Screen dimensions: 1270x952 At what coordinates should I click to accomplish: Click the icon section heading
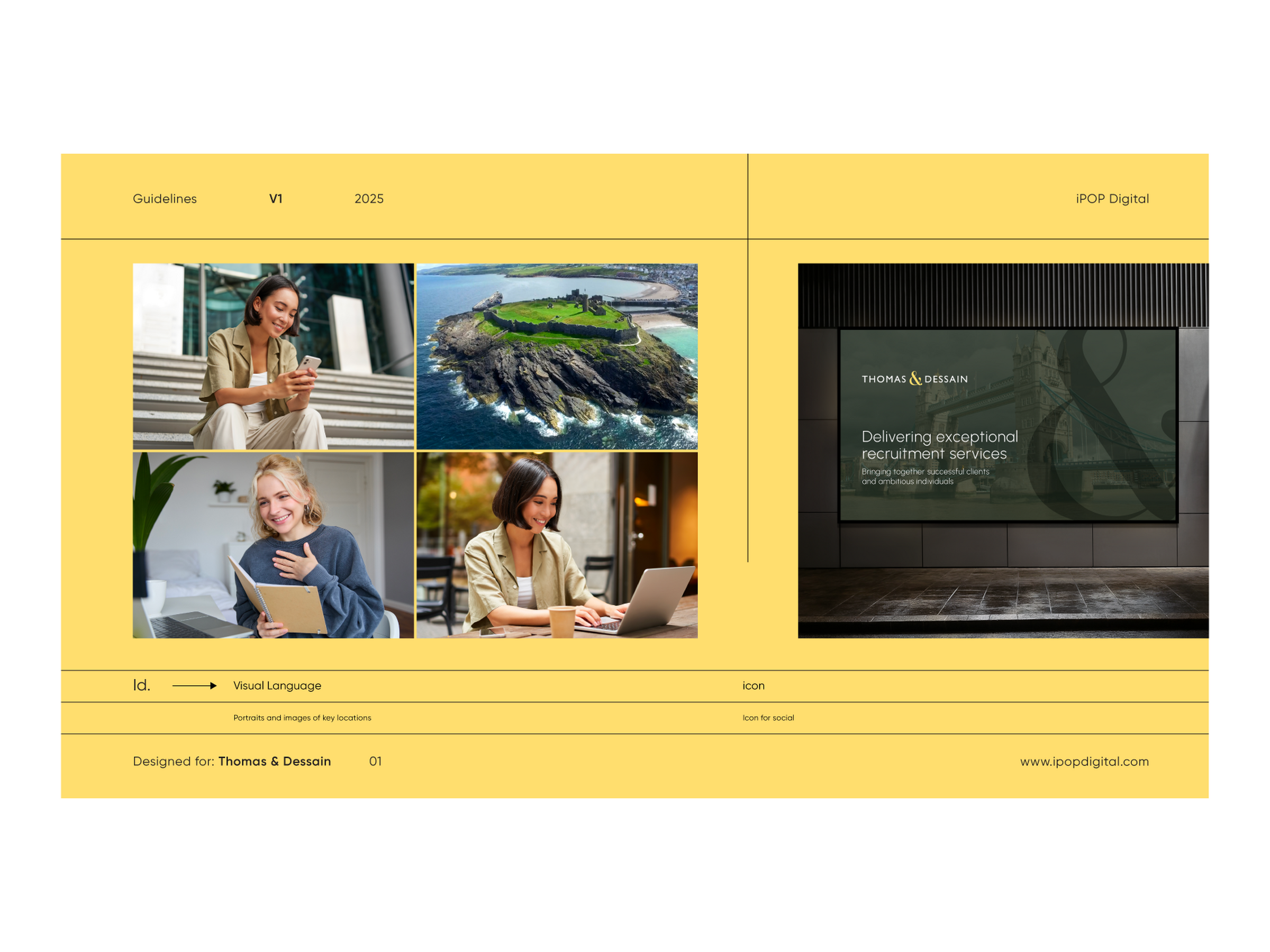[754, 685]
